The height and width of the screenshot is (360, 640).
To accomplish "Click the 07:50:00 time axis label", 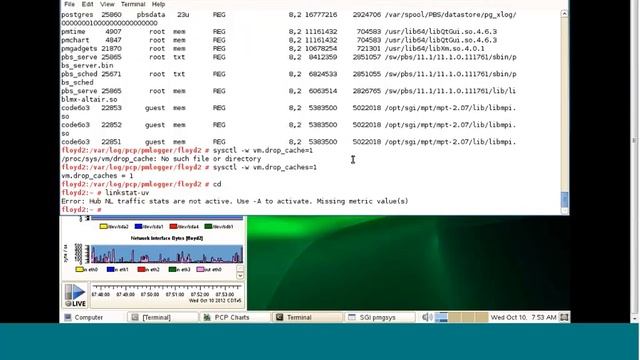I will 150,294.
